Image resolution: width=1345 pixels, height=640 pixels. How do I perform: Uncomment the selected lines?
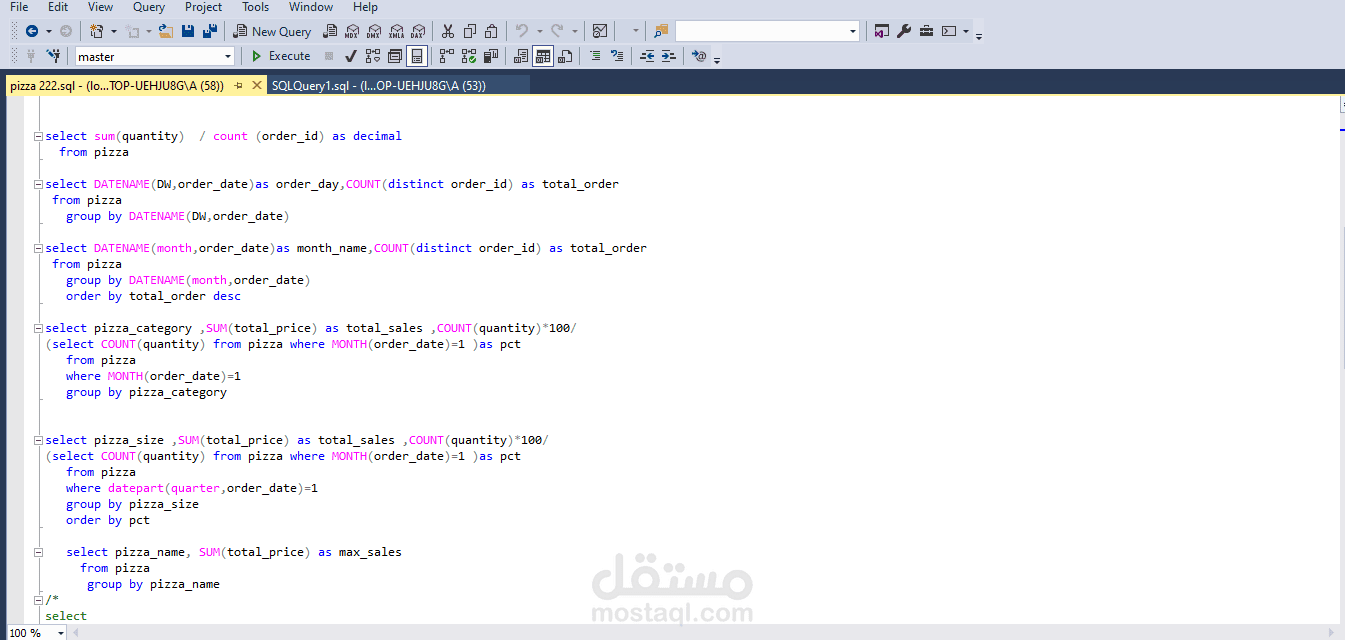(x=617, y=56)
